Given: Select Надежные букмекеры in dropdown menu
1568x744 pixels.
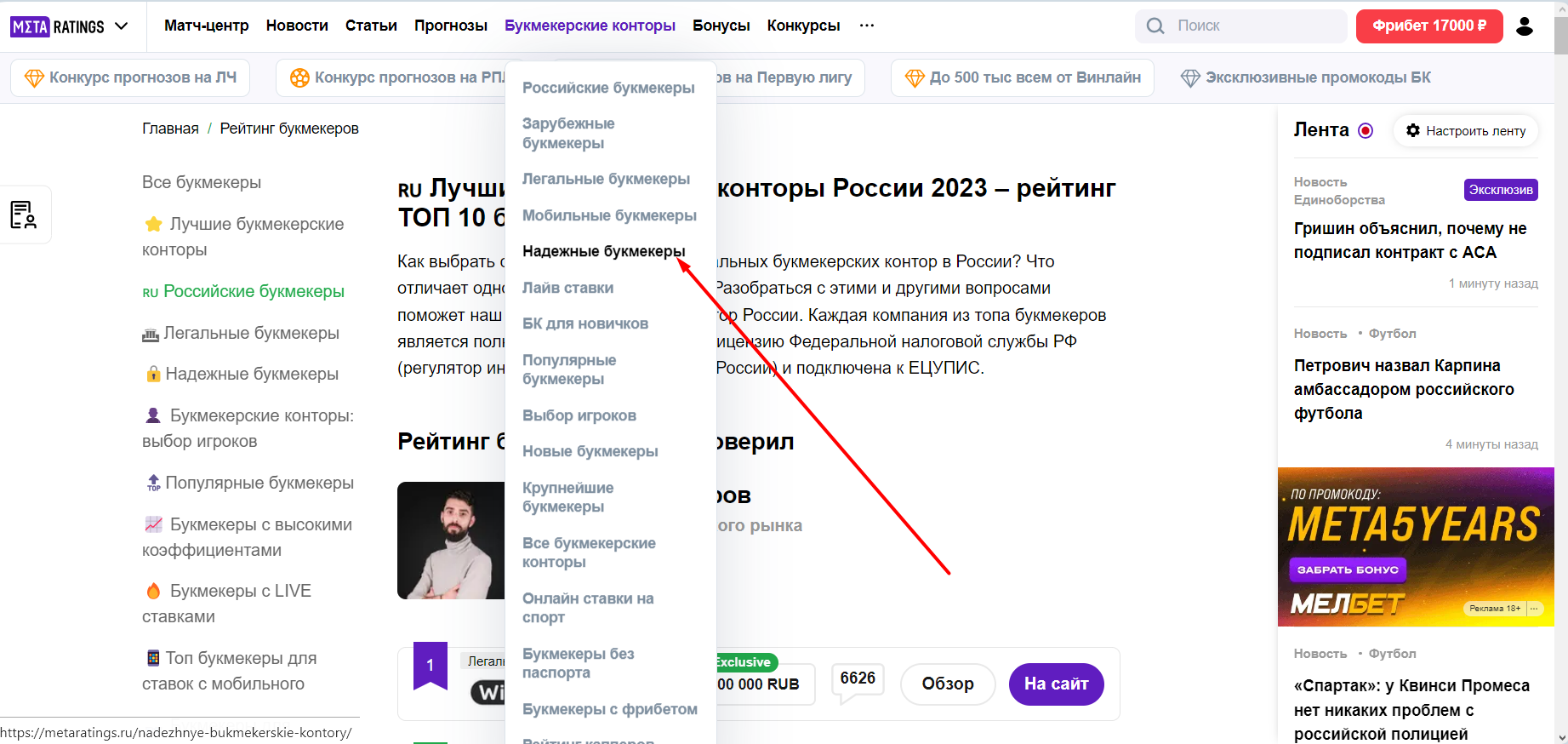Looking at the screenshot, I should (604, 251).
